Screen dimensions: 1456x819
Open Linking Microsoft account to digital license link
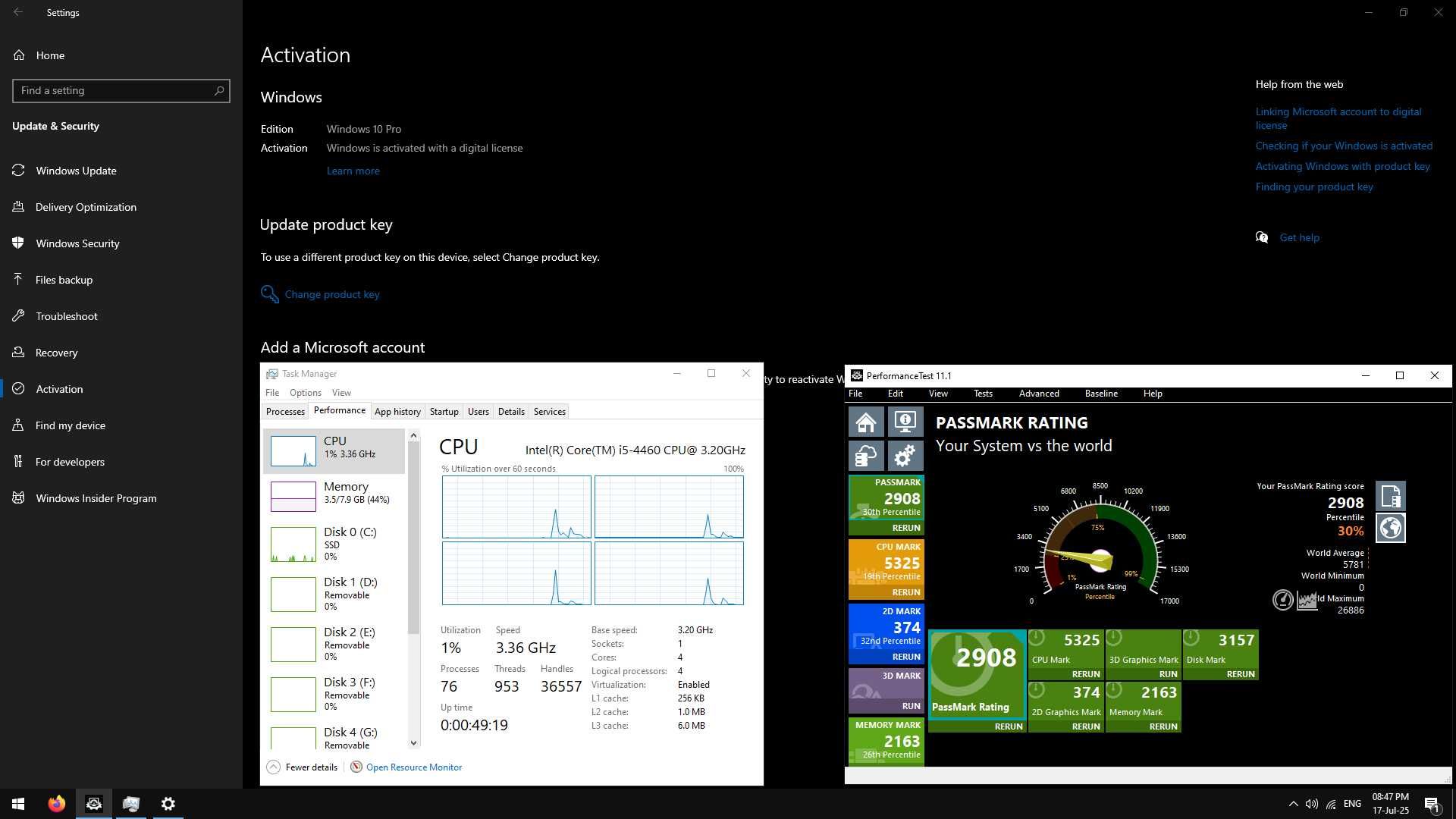[1338, 118]
